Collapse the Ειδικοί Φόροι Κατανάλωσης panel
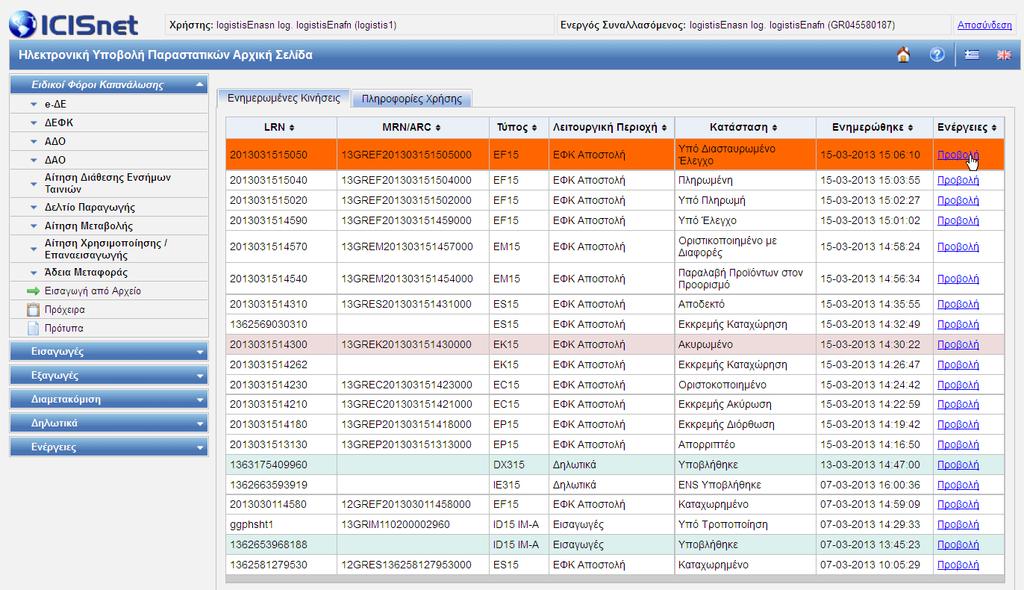The width and height of the screenshot is (1024, 590). click(x=199, y=84)
